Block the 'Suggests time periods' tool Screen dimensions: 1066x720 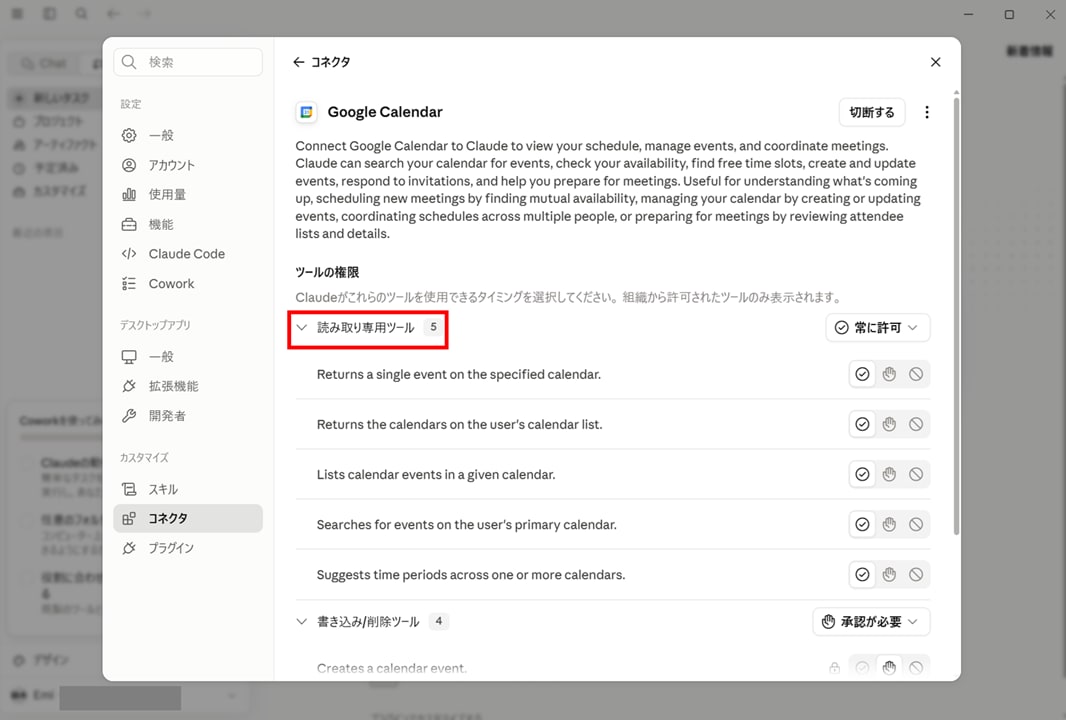tap(916, 575)
